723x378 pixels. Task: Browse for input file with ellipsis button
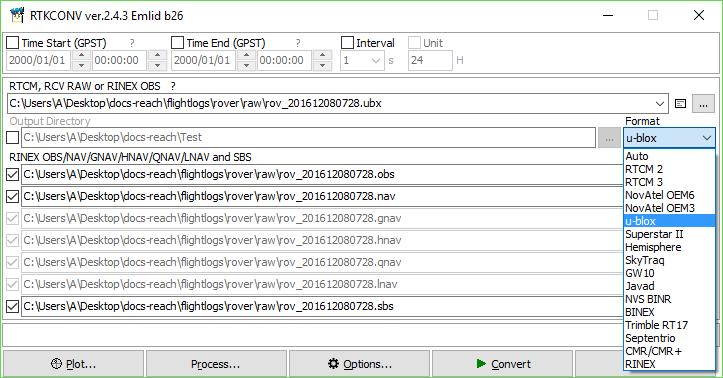(x=703, y=104)
